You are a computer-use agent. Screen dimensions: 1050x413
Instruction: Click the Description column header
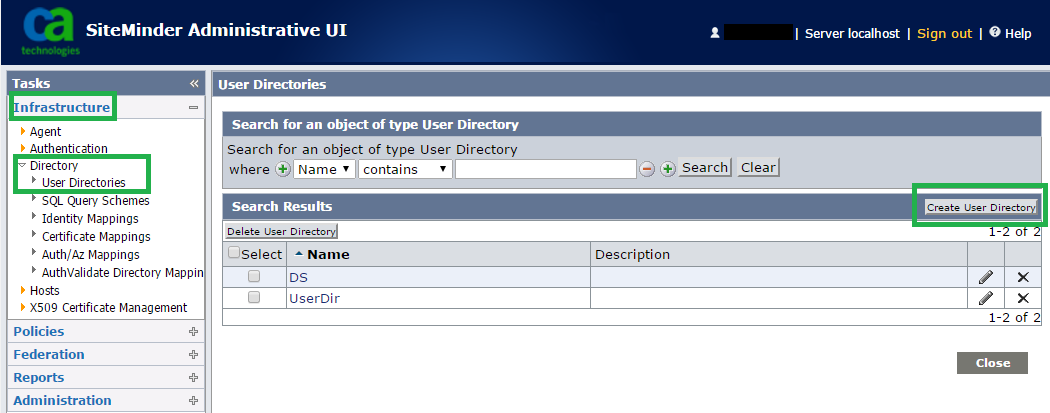tap(632, 254)
